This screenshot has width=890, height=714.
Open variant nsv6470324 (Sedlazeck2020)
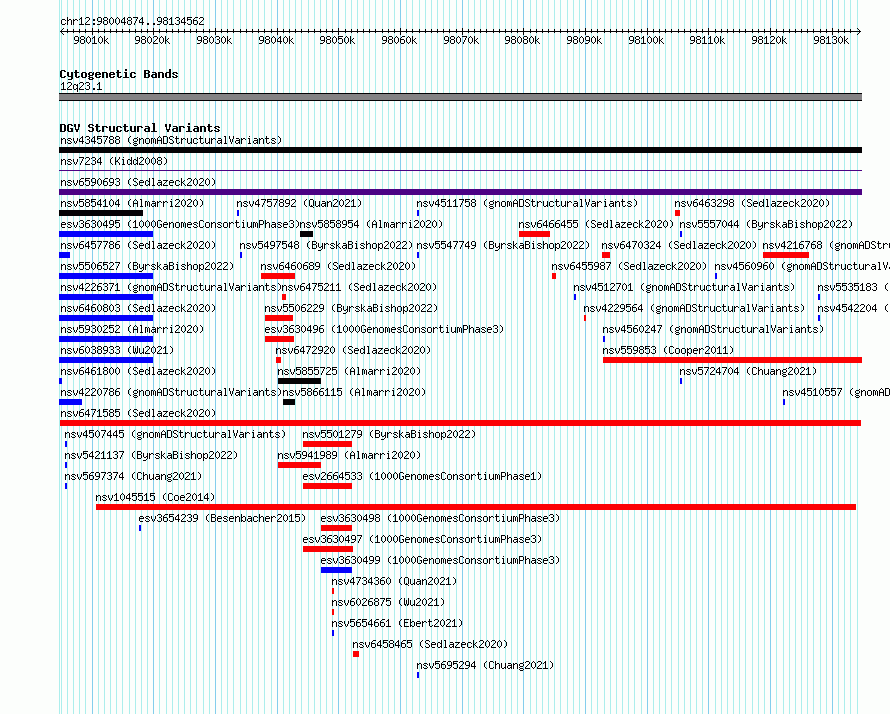[x=679, y=245]
